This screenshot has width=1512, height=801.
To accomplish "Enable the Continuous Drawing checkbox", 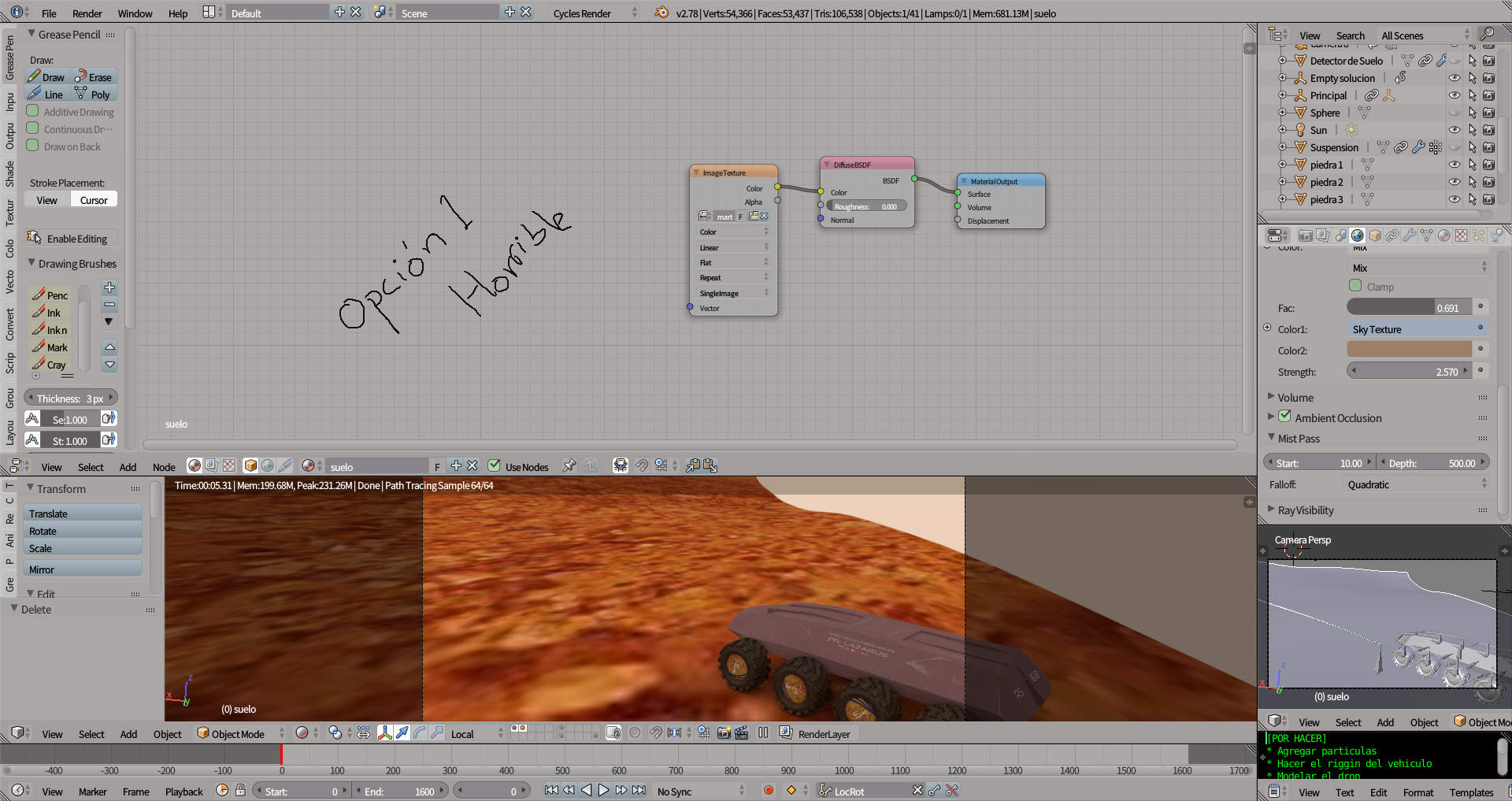I will coord(33,128).
